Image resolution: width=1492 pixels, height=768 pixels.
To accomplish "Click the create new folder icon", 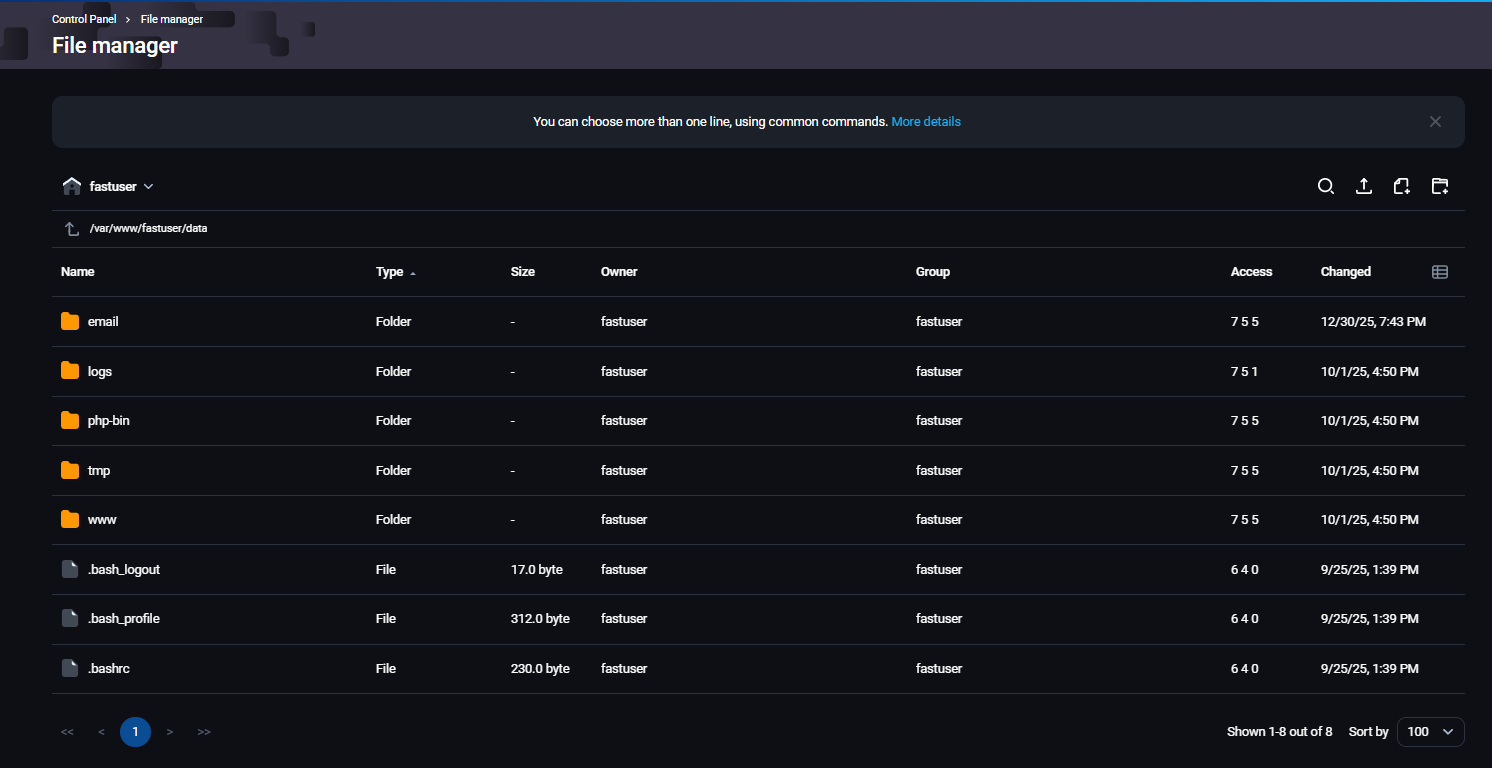I will point(1439,186).
